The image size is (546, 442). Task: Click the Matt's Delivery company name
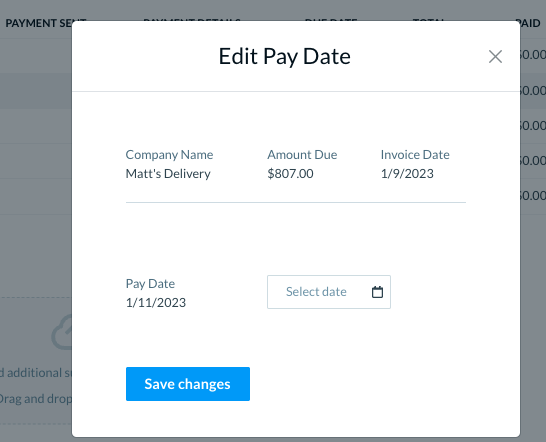(168, 173)
